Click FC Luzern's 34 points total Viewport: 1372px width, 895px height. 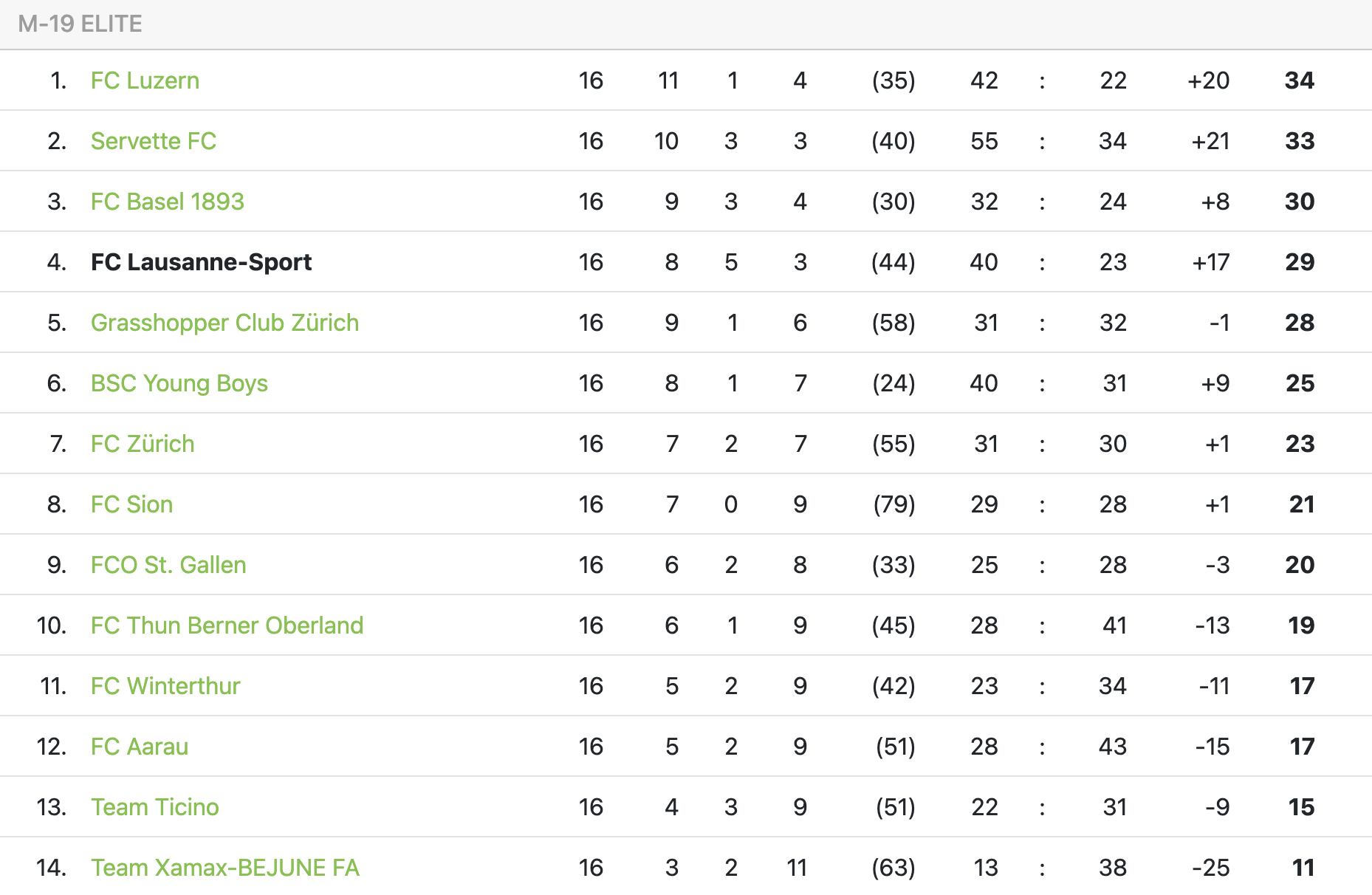click(x=1299, y=80)
